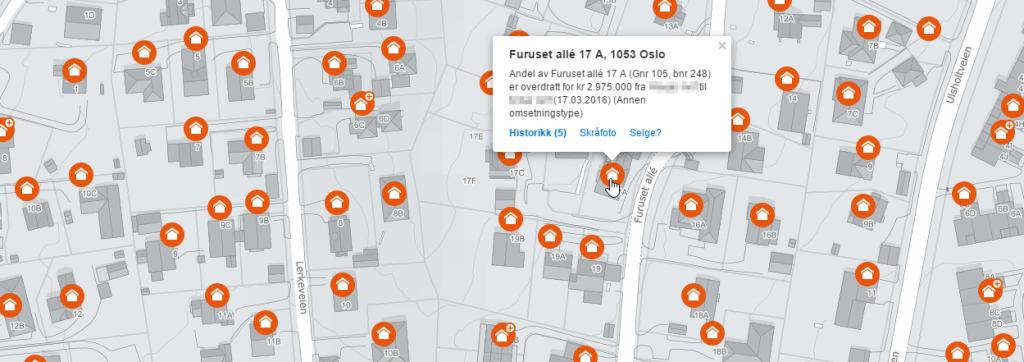Open the Historikk (5) link
This screenshot has width=1024, height=362.
[x=537, y=133]
